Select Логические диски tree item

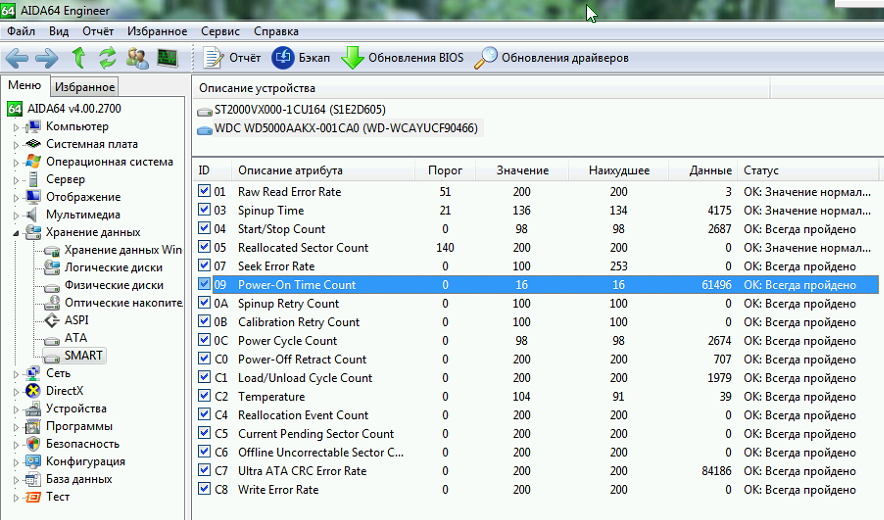click(113, 267)
